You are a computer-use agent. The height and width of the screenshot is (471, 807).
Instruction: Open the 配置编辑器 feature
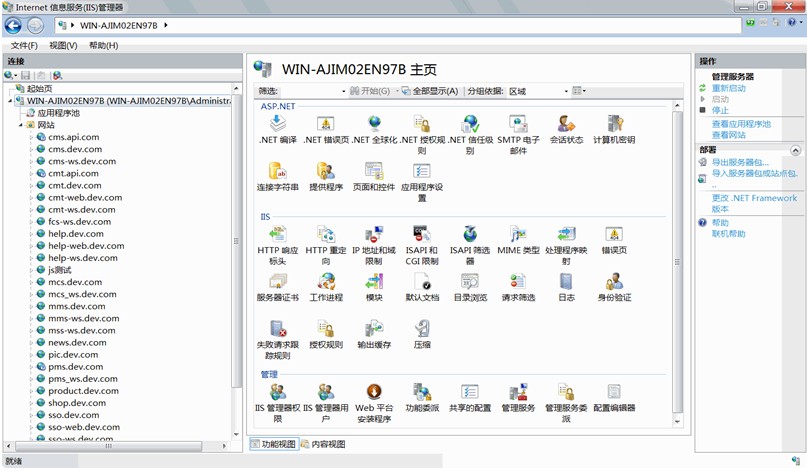coord(614,397)
